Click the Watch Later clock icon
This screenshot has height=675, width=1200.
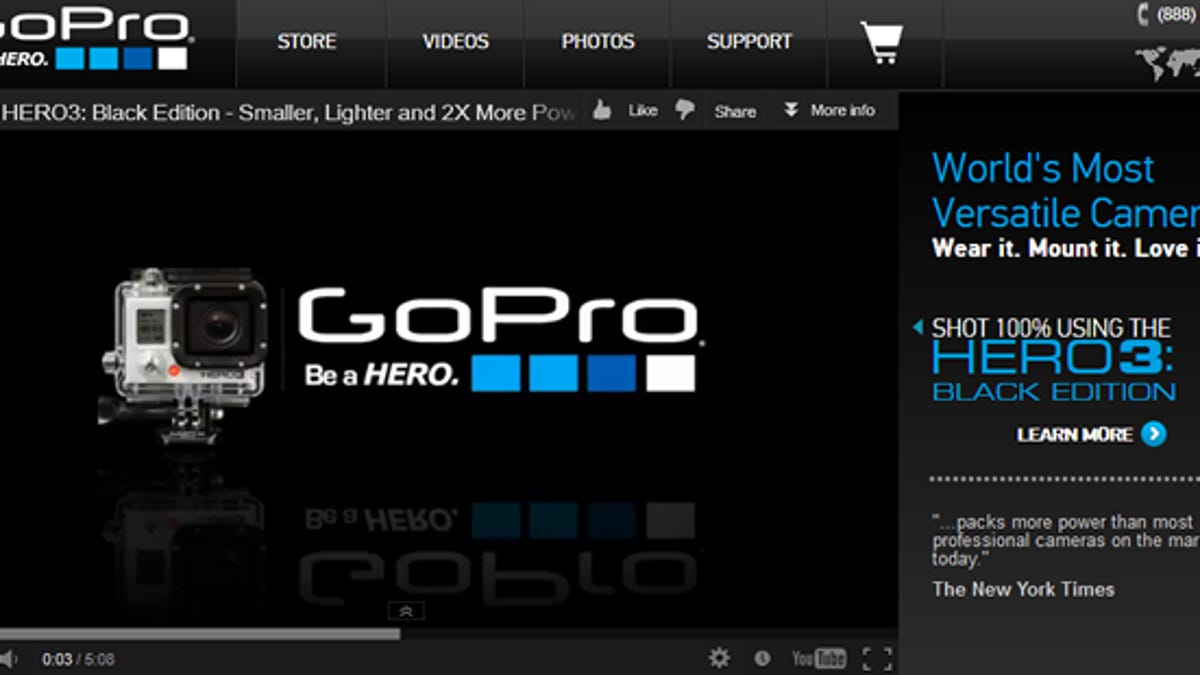(762, 658)
